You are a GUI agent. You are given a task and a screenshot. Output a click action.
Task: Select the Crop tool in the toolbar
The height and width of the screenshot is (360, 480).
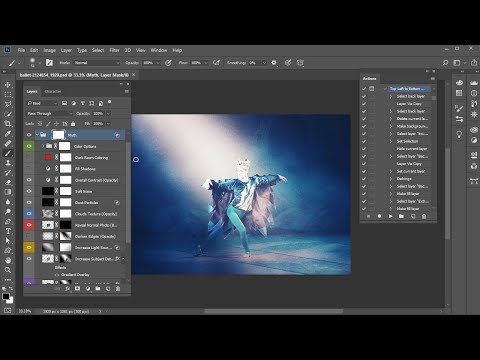[x=8, y=124]
